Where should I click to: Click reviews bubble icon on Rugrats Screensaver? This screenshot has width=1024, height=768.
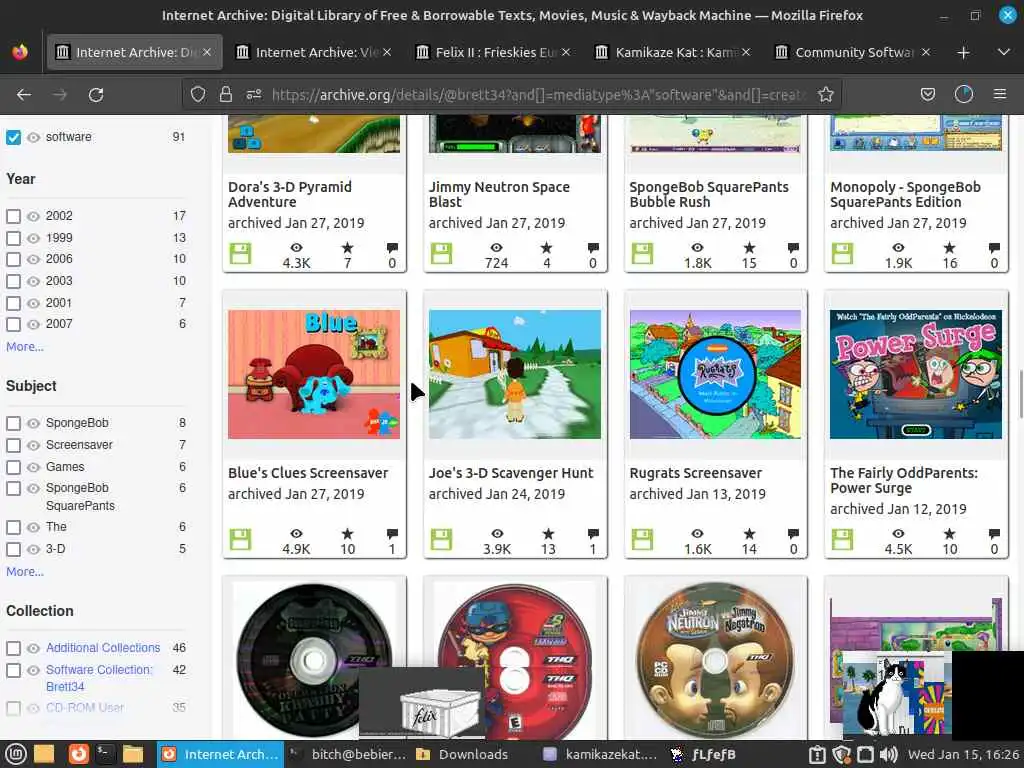click(793, 534)
